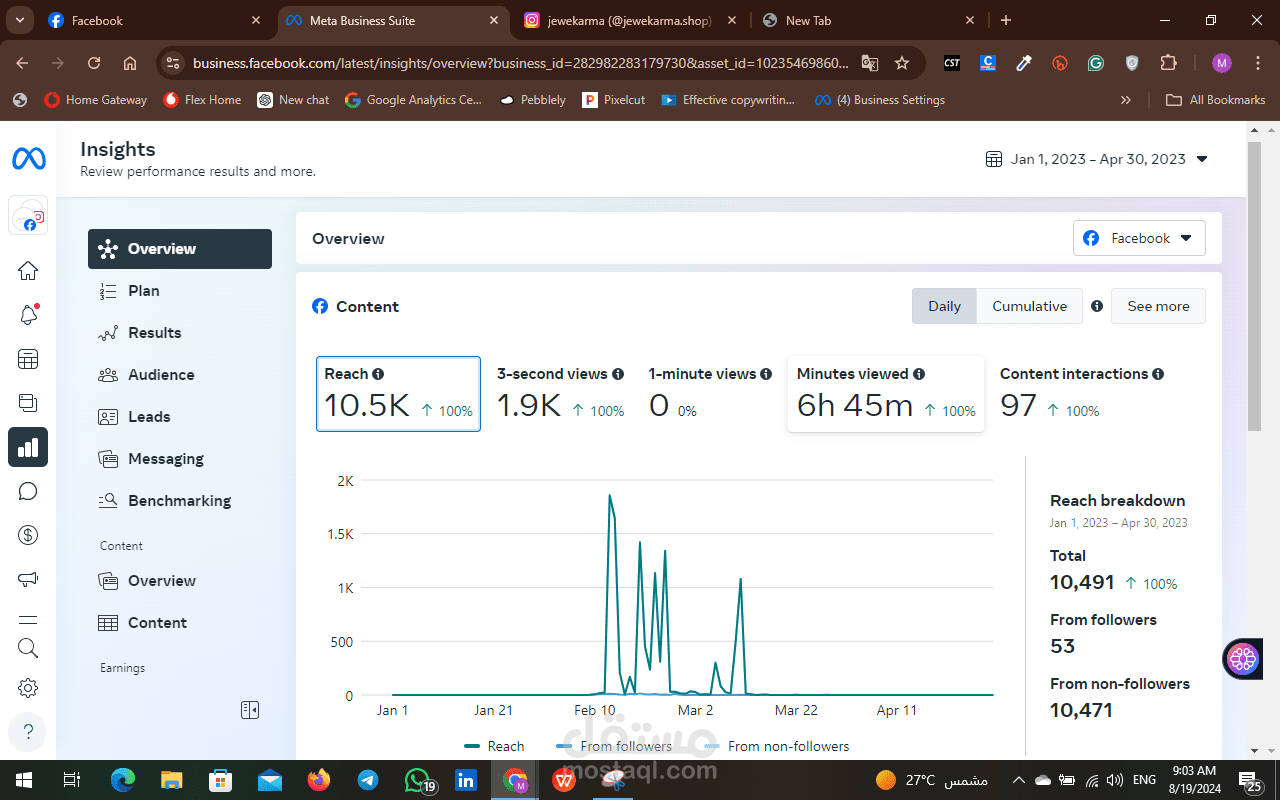Screen dimensions: 1280x800
Task: Switch to jewekarma Instagram tab
Action: pyautogui.click(x=630, y=20)
